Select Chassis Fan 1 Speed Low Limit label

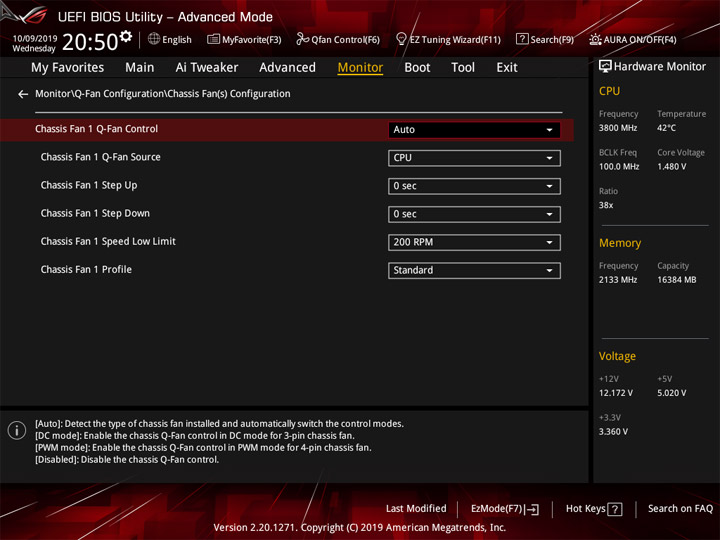(x=108, y=241)
